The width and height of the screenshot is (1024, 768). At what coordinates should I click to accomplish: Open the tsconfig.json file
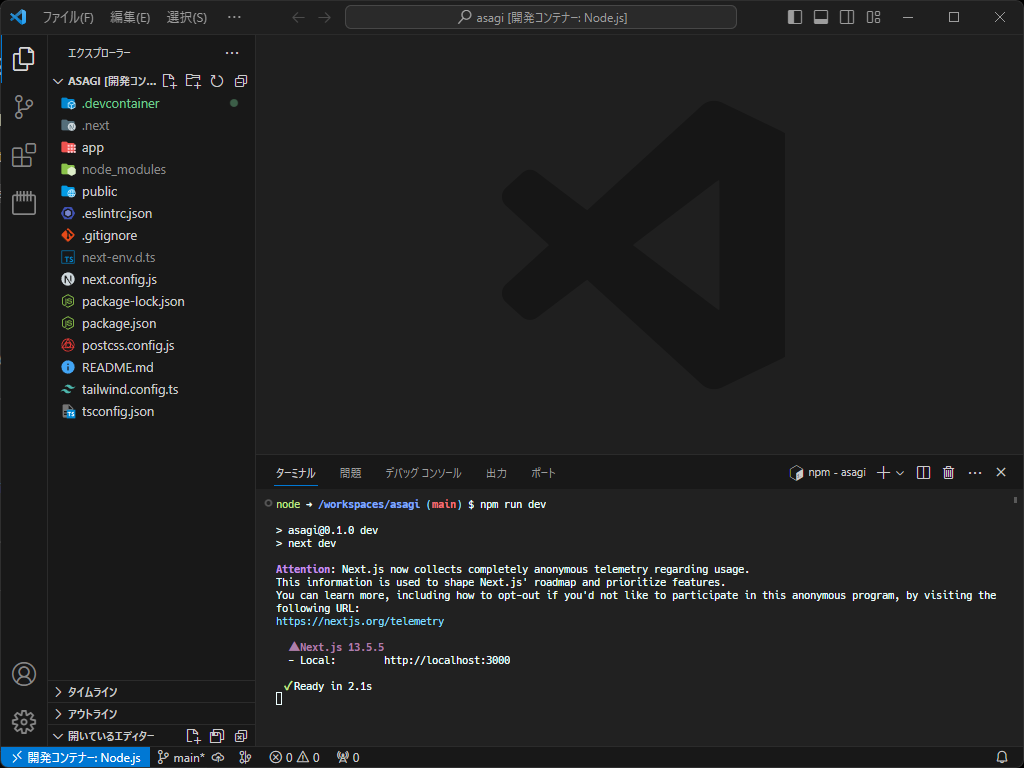(152, 411)
